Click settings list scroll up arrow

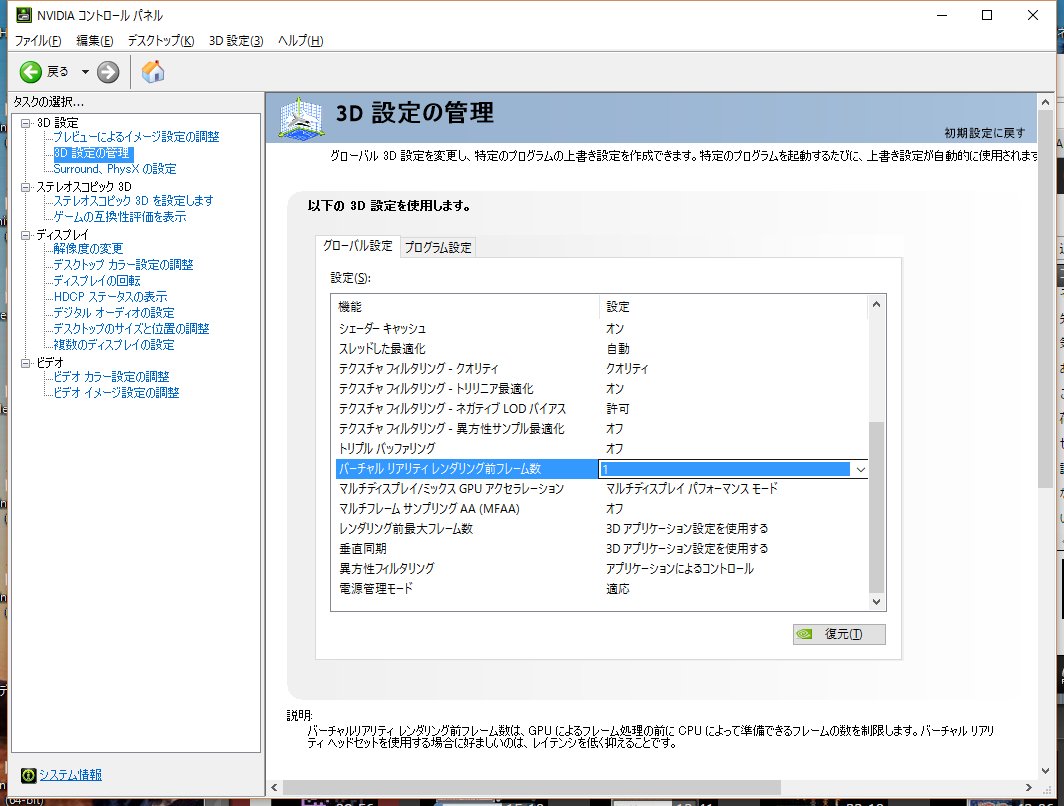877,305
